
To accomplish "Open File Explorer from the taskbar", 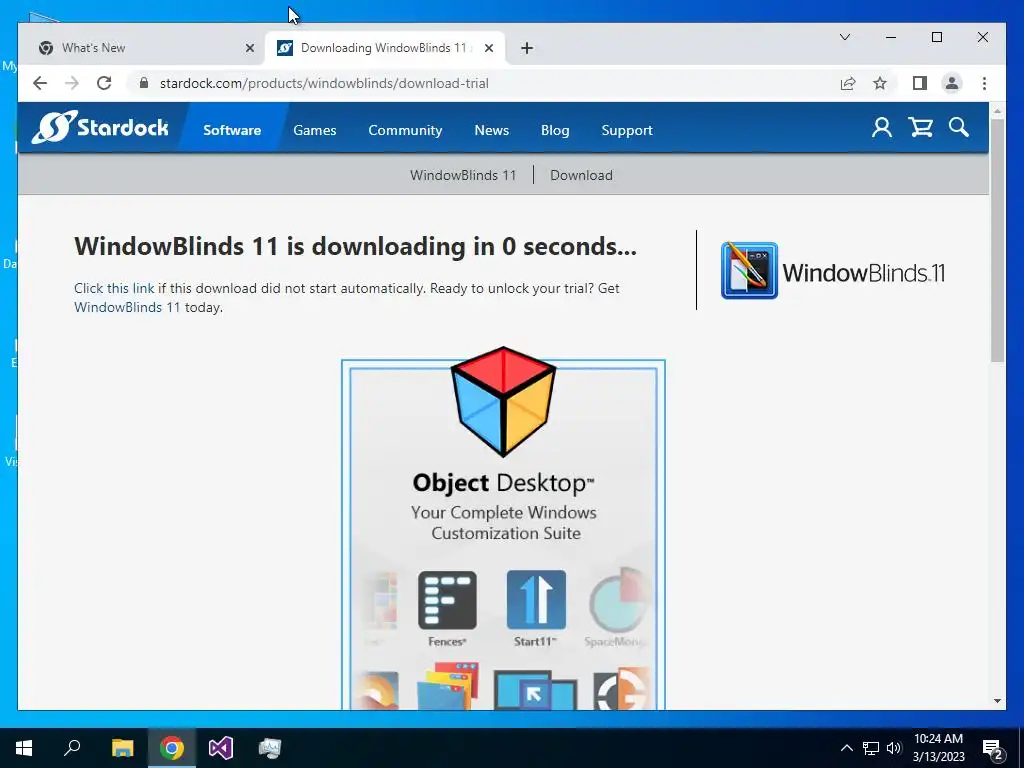I will tap(122, 748).
